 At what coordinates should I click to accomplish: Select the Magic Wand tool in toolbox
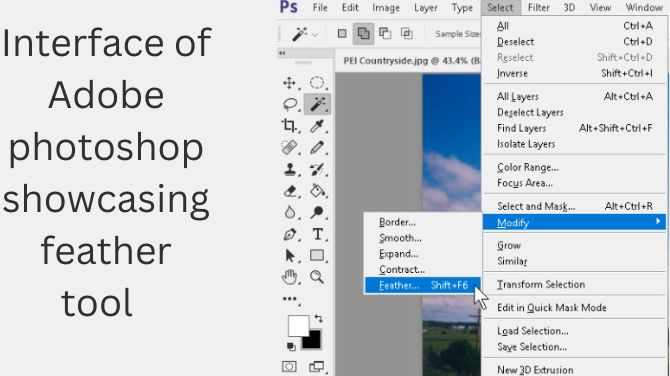pyautogui.click(x=317, y=104)
